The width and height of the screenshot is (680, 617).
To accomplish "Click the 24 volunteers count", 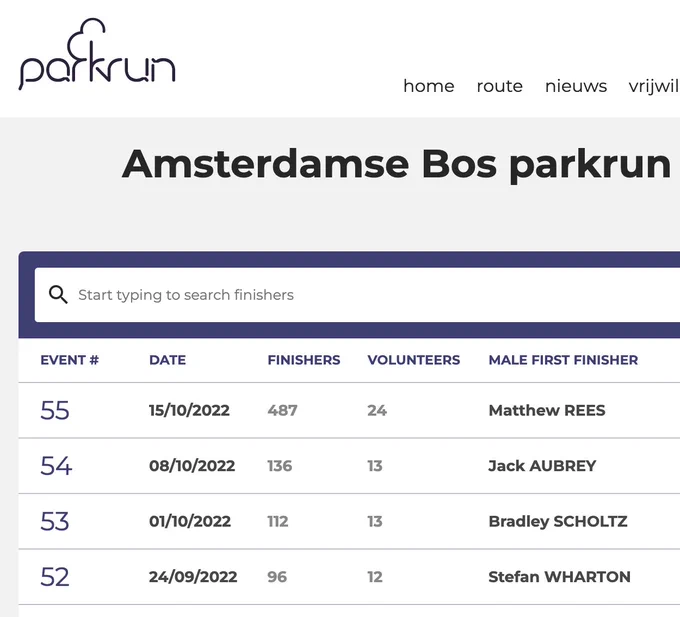I will coord(377,410).
